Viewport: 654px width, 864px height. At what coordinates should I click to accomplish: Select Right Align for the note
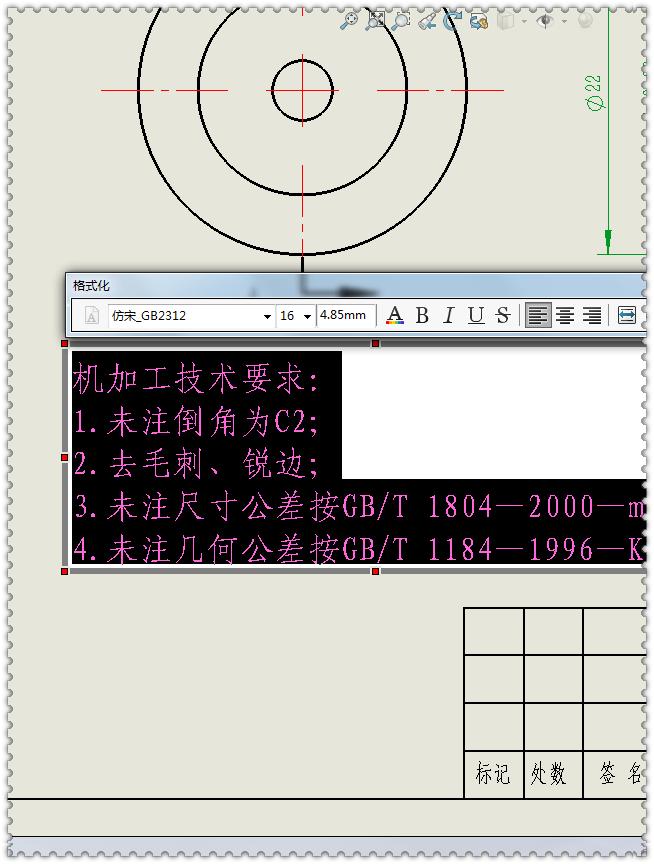point(592,316)
